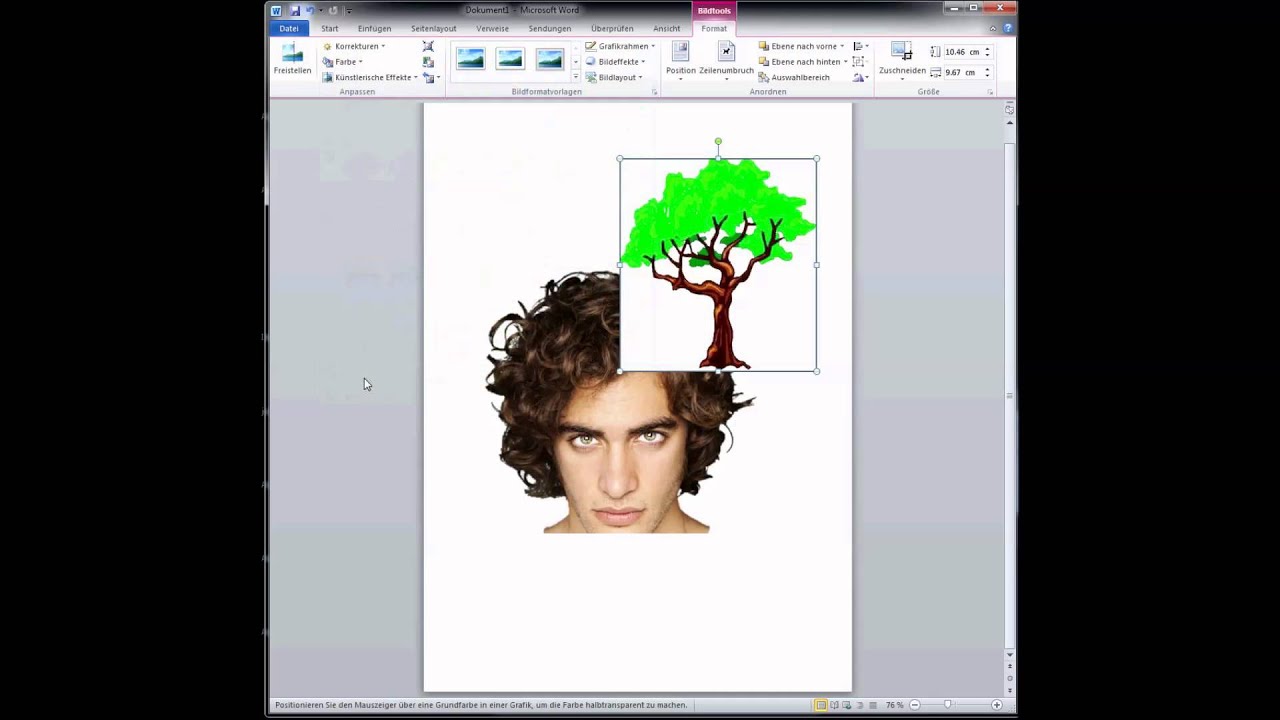Viewport: 1280px width, 720px height.
Task: Switch to the Einfügen tab
Action: [x=374, y=28]
